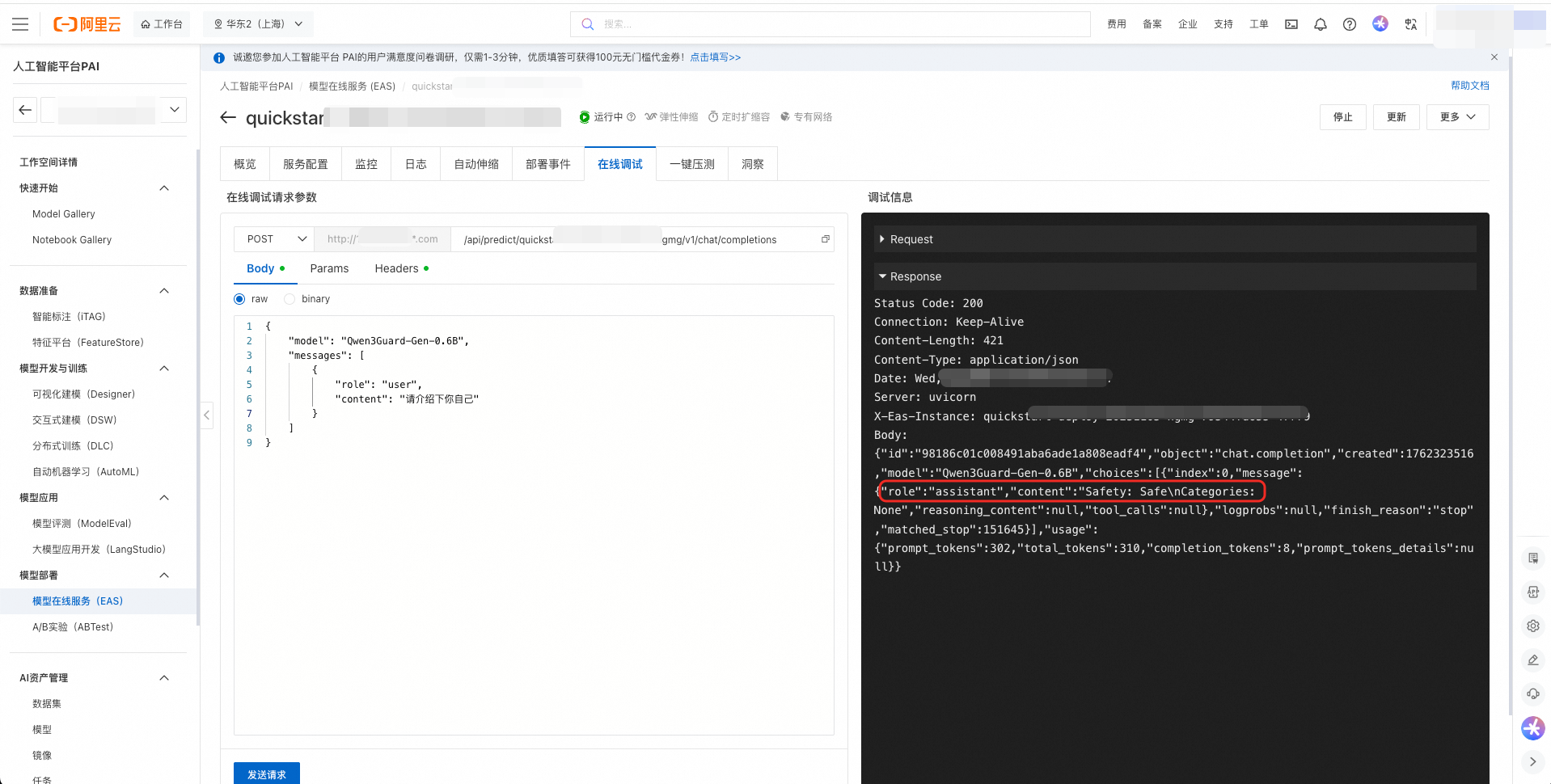1551x784 pixels.
Task: Open the right-side document list icon
Action: coord(1533,558)
